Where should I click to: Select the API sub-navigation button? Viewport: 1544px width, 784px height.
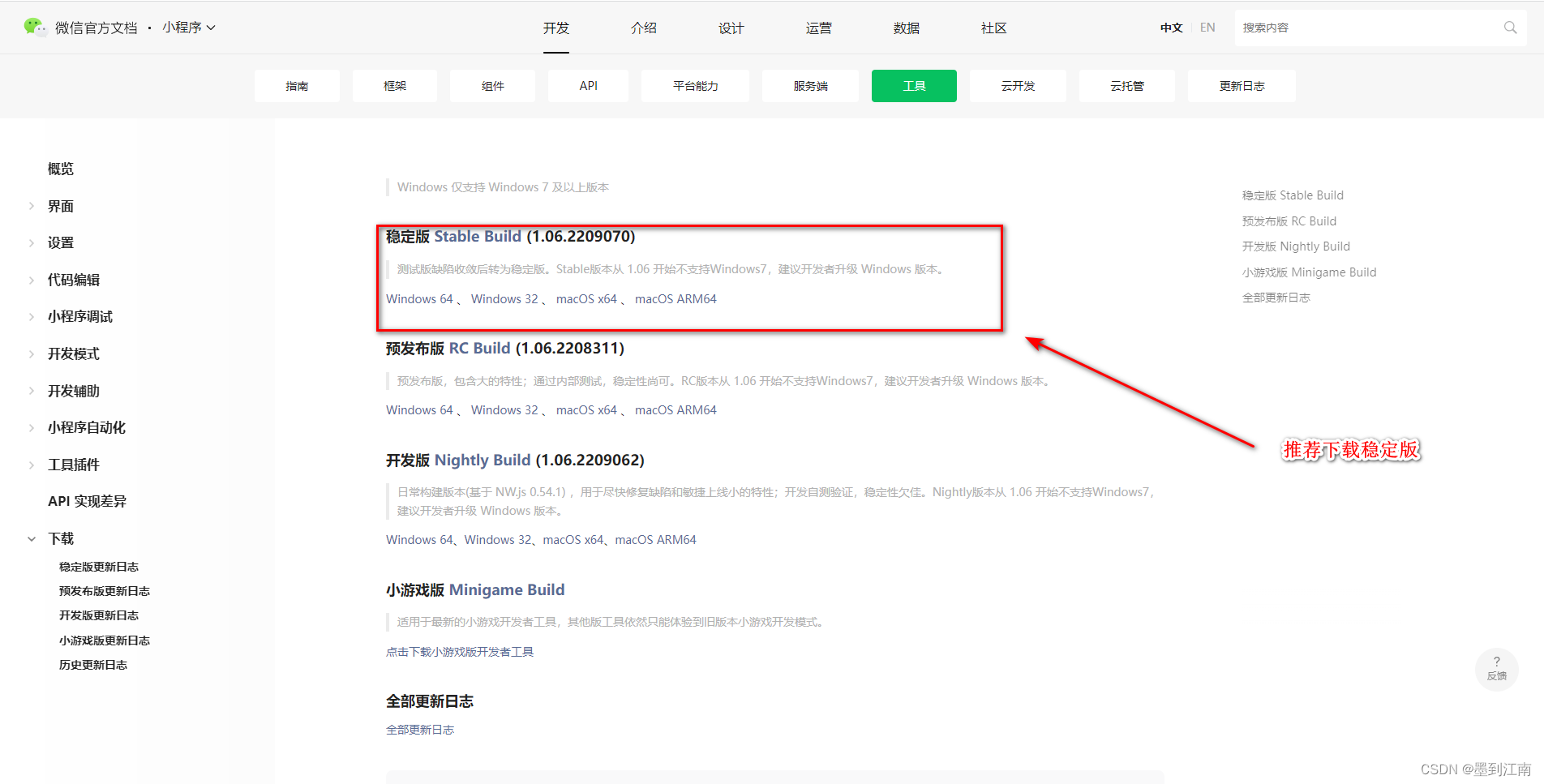point(588,86)
